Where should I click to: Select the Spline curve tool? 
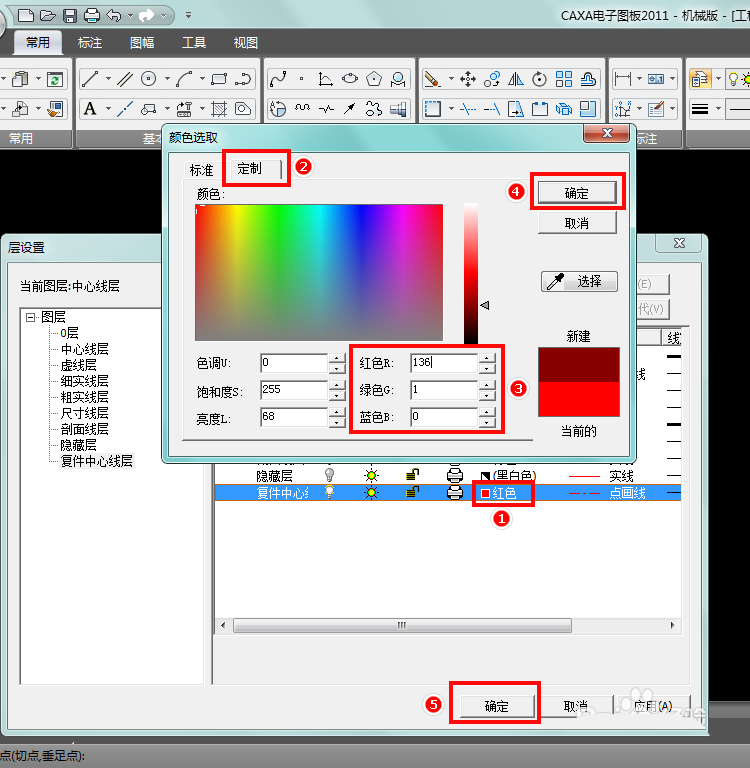(x=278, y=79)
